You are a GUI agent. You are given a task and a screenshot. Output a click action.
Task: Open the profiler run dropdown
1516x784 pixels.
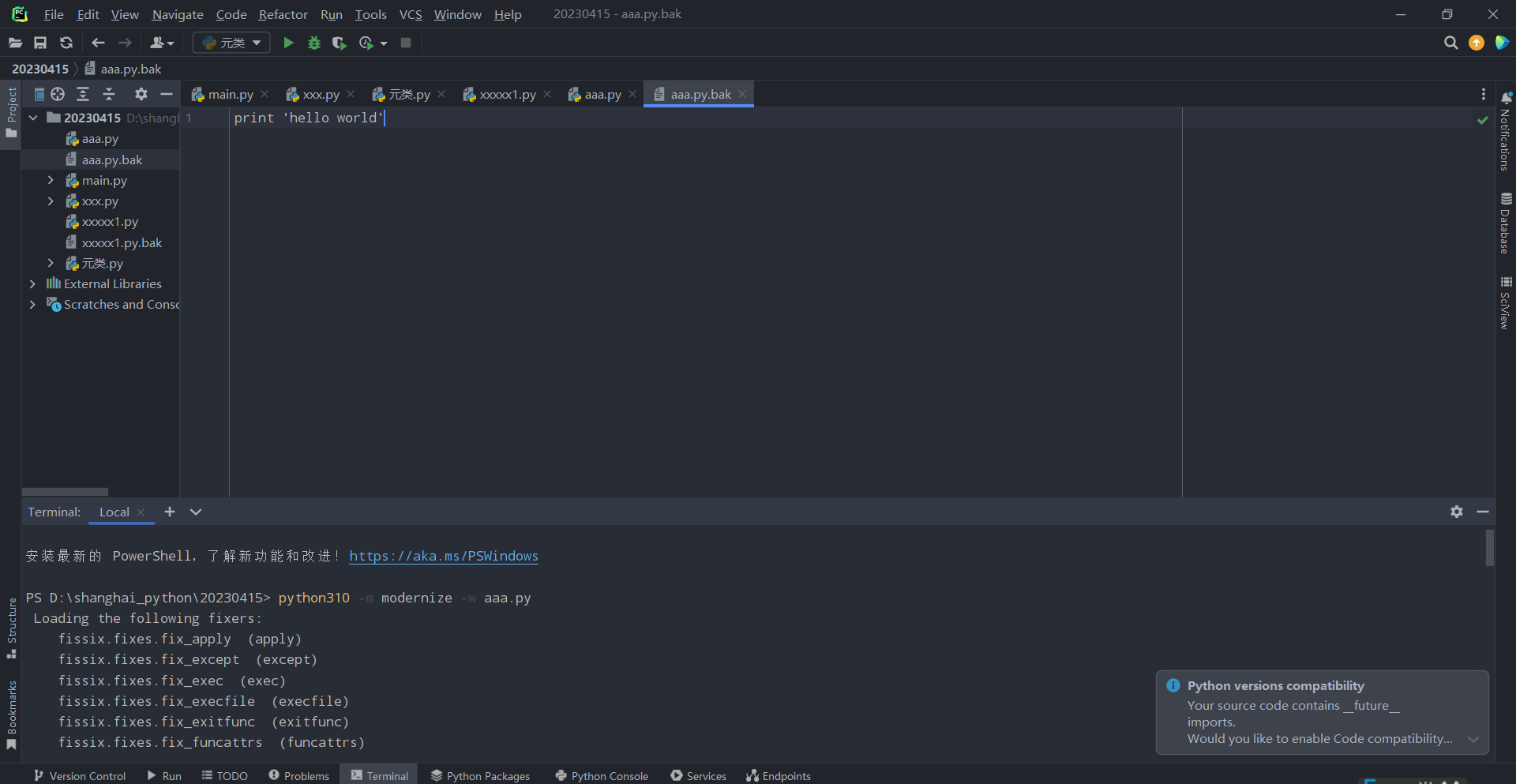(x=373, y=43)
